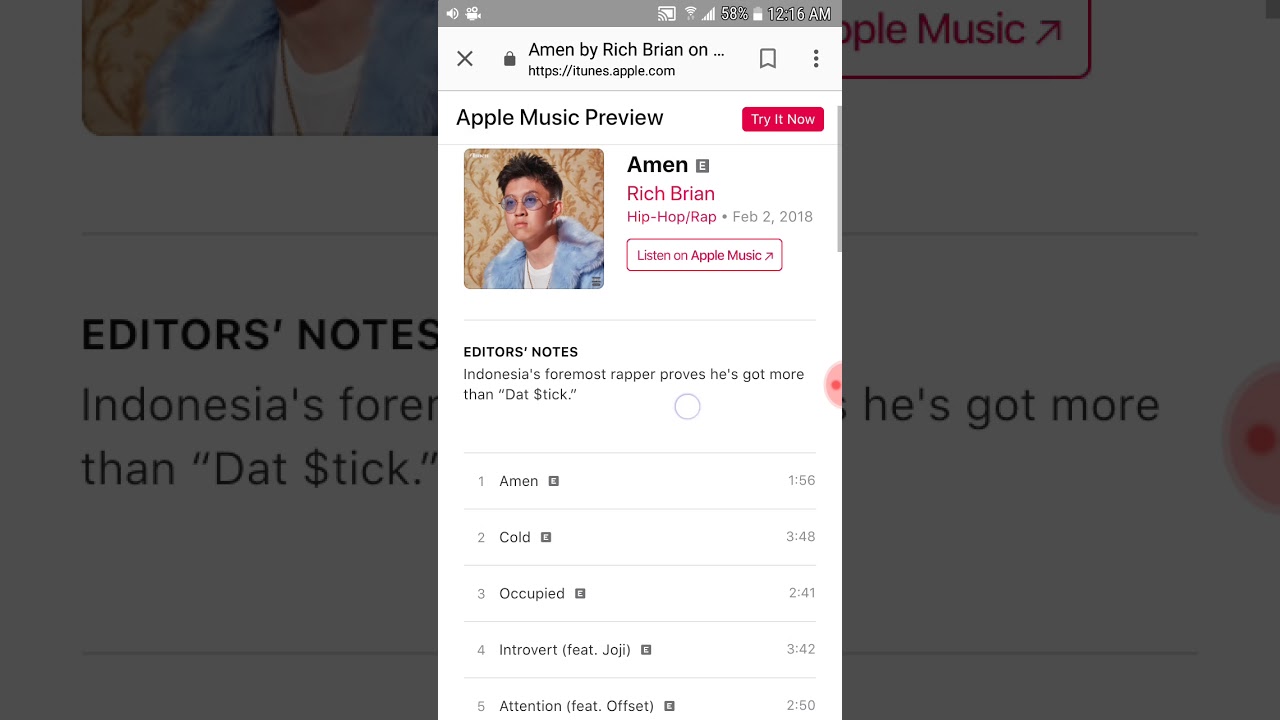Tap the battery status icon
Image resolution: width=1280 pixels, height=720 pixels.
pyautogui.click(x=758, y=14)
